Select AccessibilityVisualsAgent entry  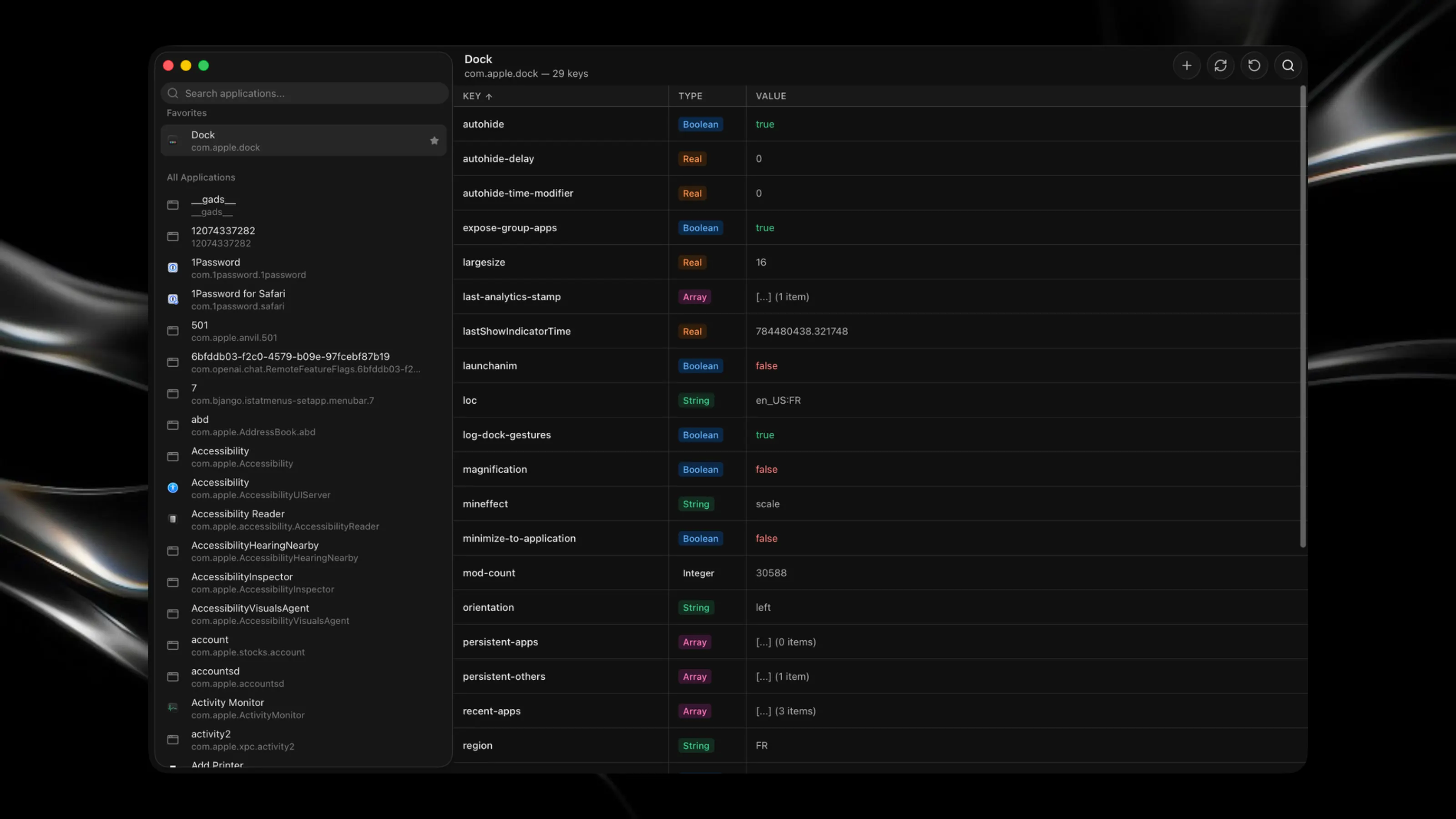point(303,614)
